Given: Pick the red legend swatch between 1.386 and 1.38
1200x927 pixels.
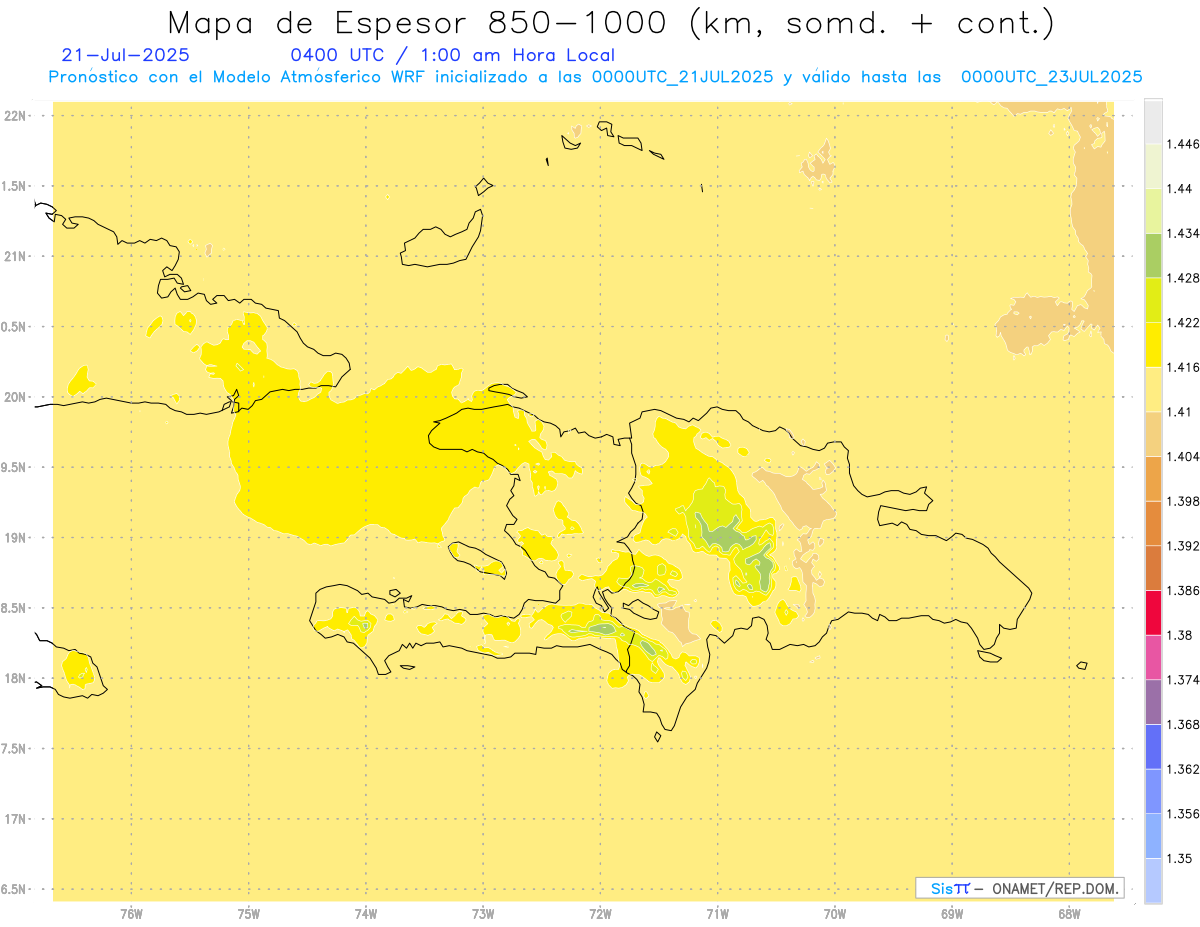Looking at the screenshot, I should click(x=1153, y=612).
